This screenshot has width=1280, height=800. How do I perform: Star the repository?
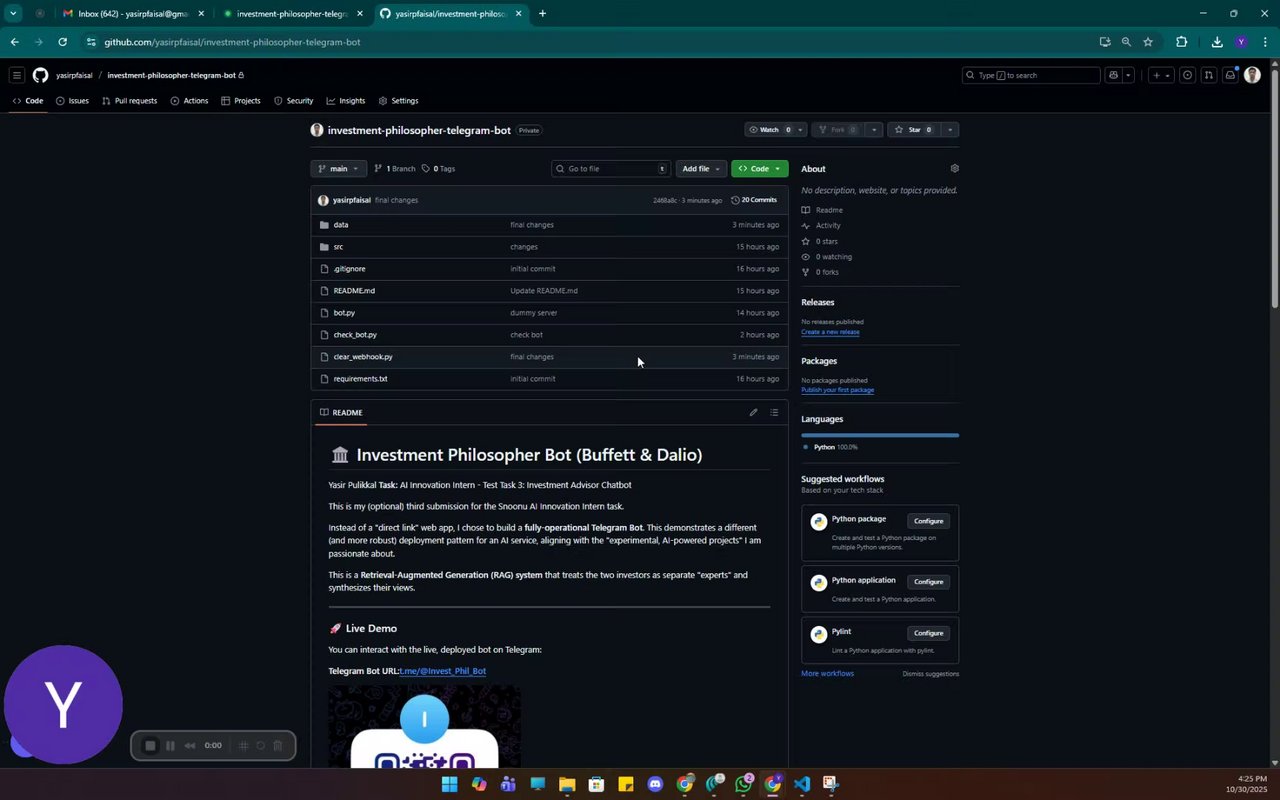click(913, 130)
